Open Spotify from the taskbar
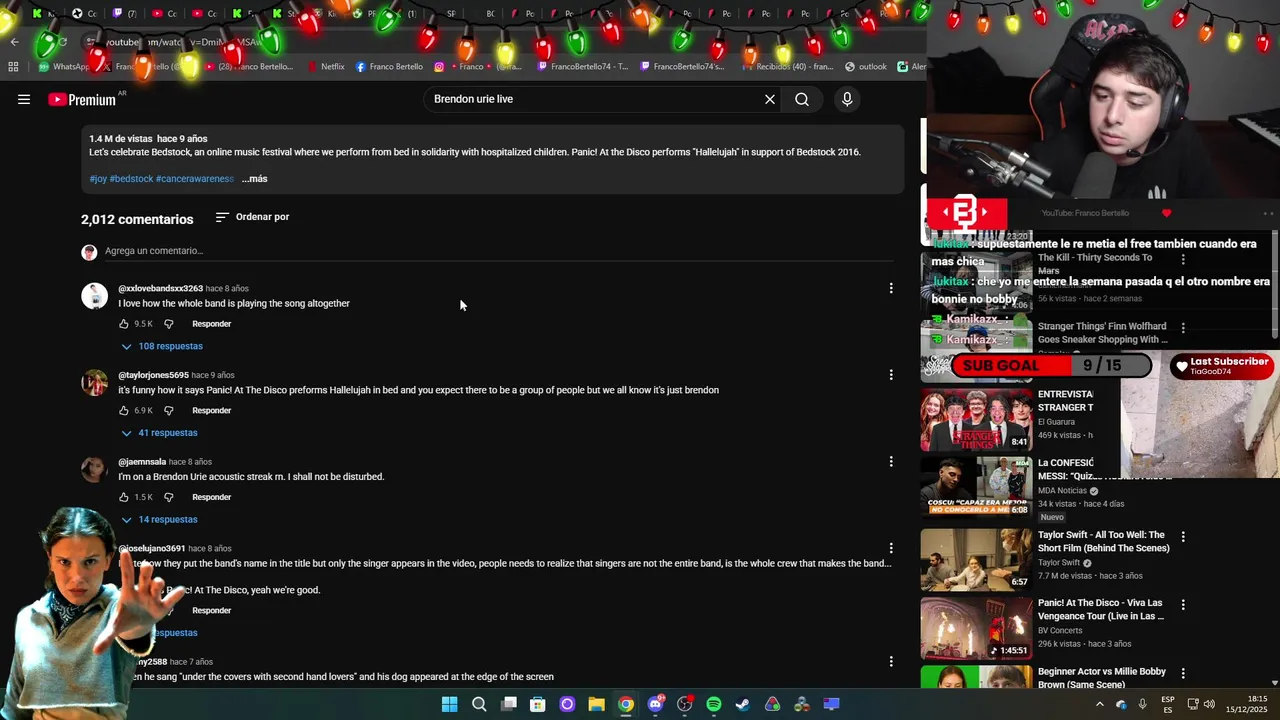 point(714,704)
